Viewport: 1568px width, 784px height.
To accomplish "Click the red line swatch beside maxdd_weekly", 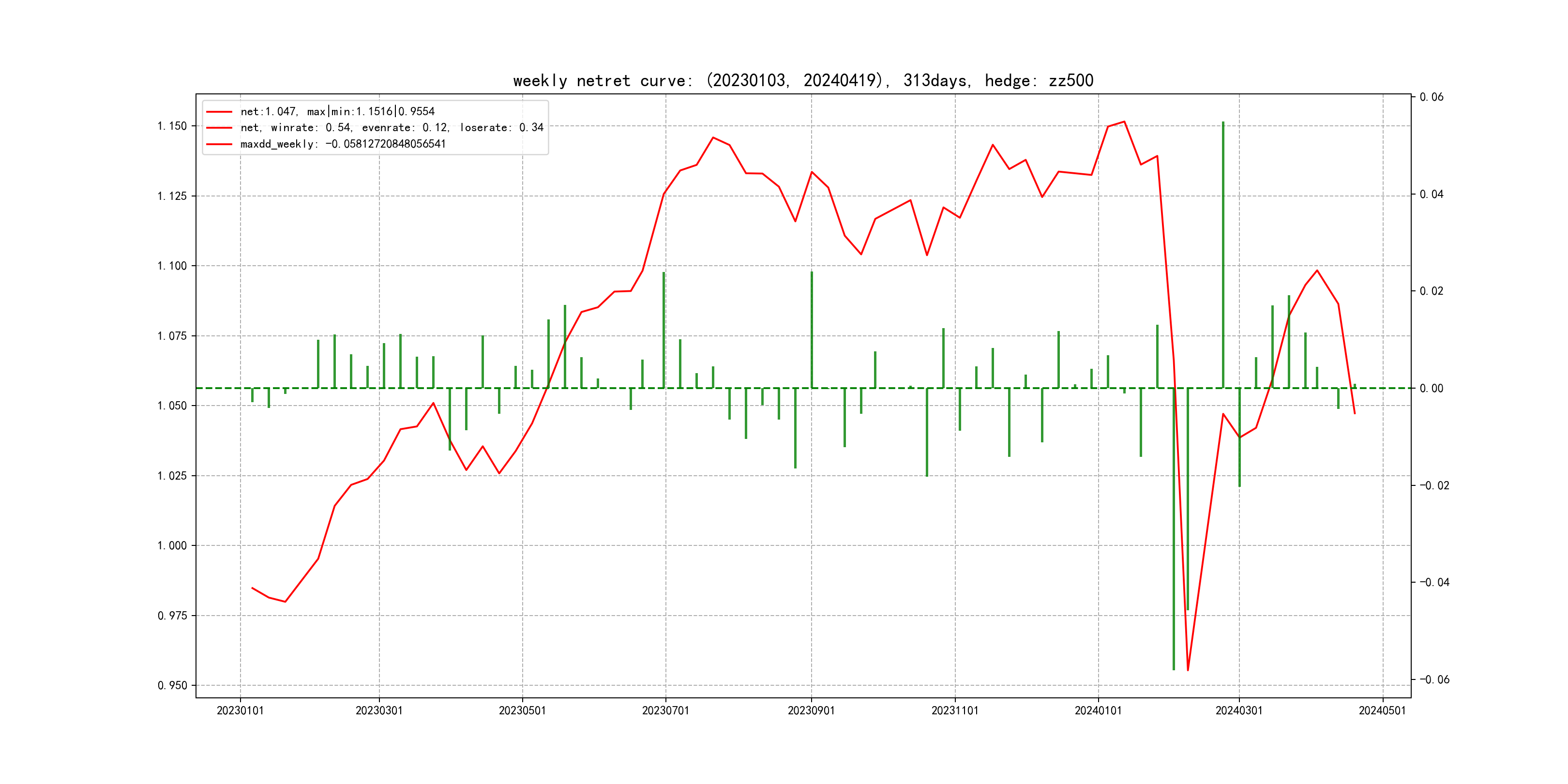I will [219, 144].
